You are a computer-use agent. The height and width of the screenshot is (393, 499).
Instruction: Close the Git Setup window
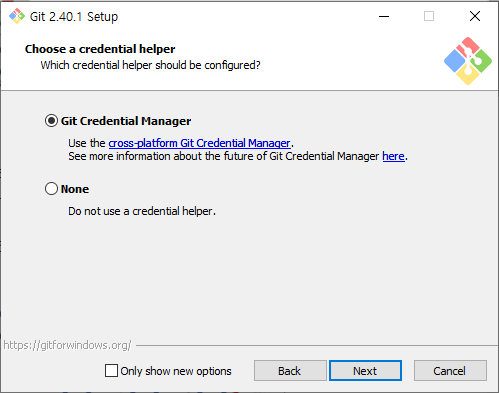coord(475,16)
